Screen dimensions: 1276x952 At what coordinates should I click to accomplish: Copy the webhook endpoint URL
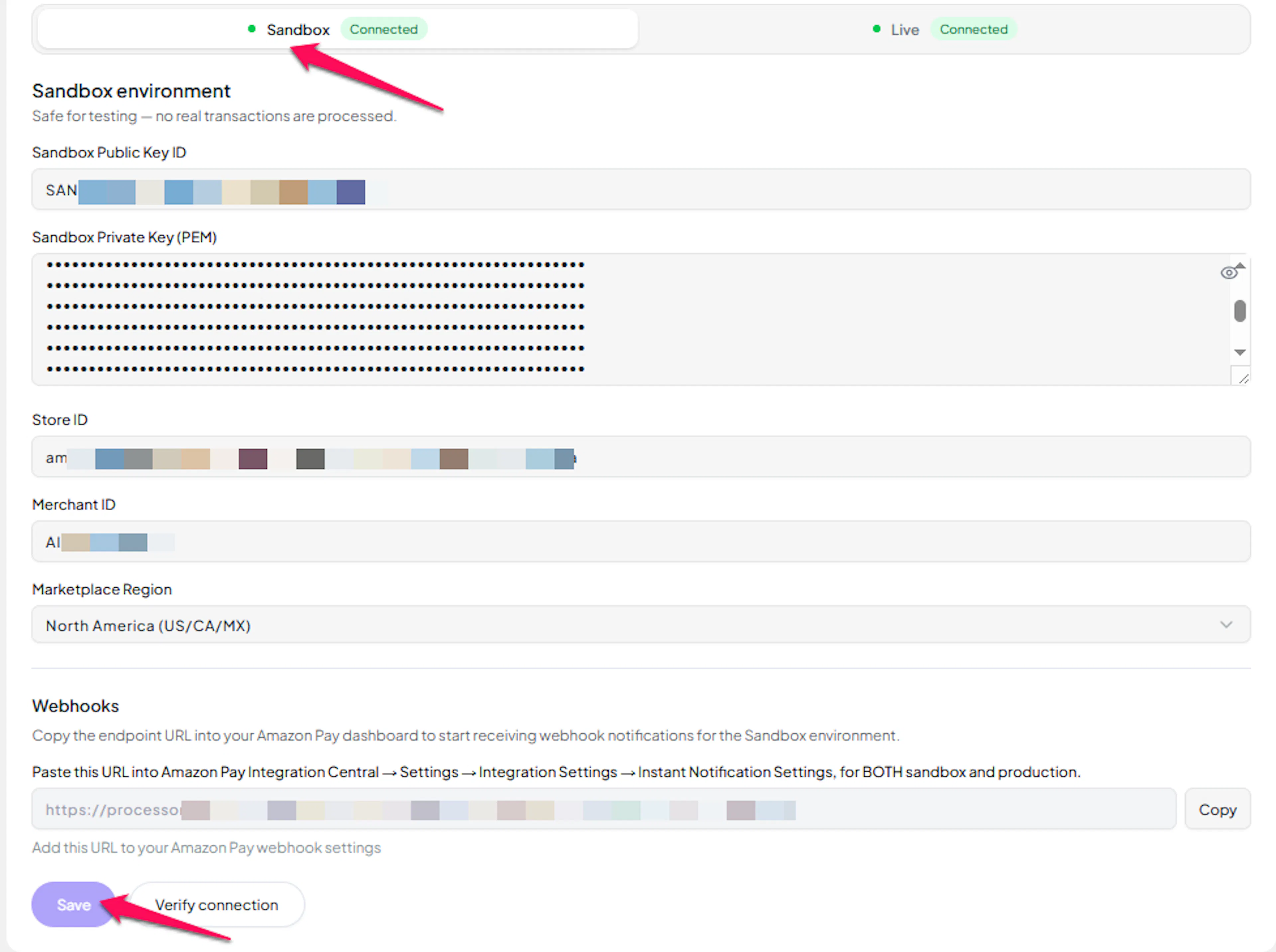click(1217, 809)
